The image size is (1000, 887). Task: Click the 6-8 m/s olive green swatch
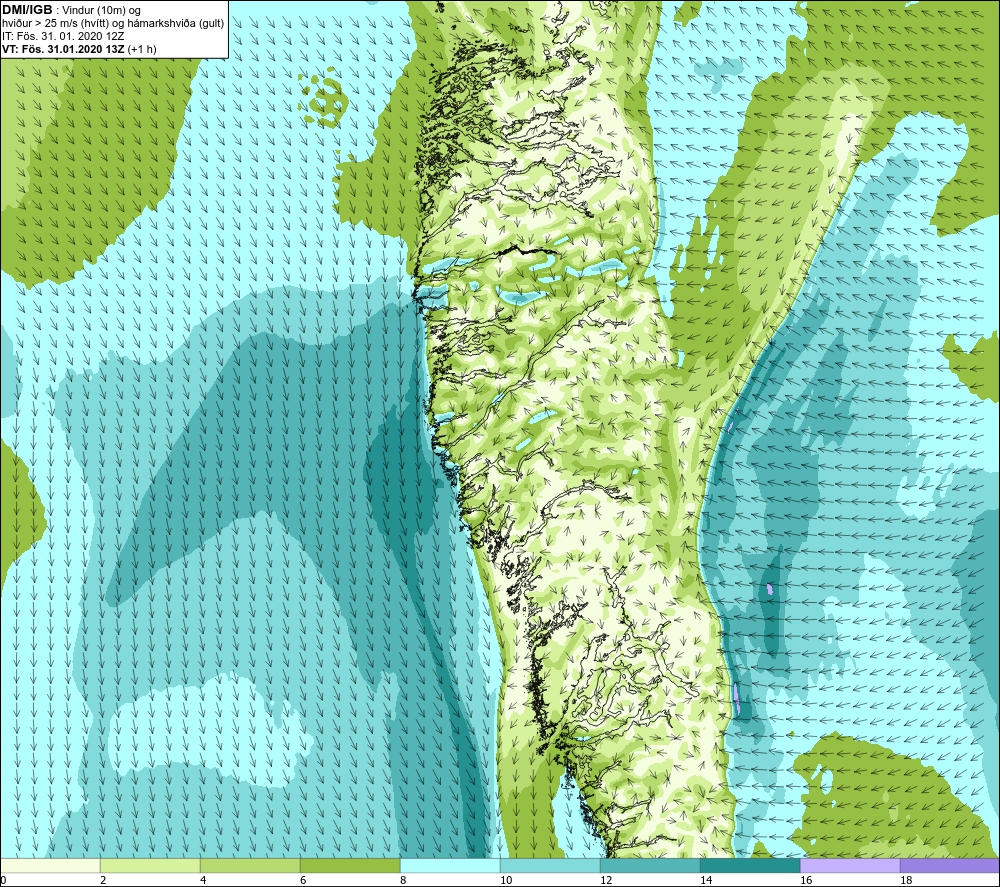pos(350,865)
